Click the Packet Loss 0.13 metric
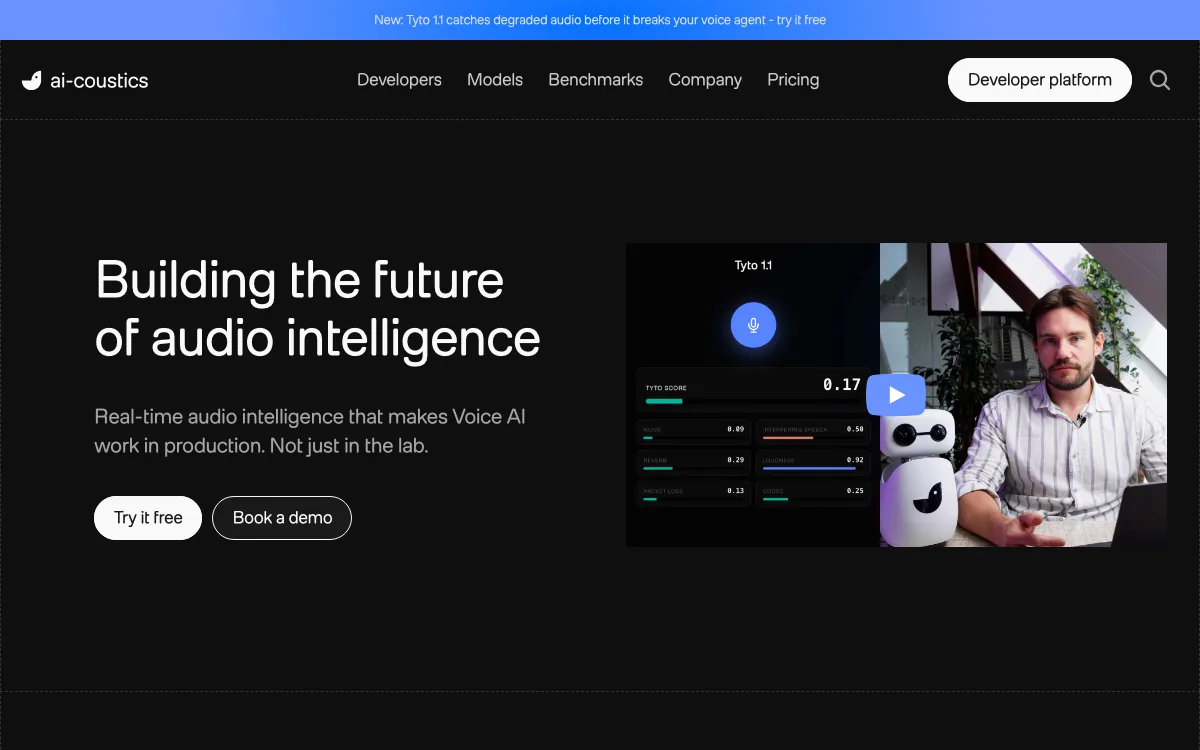The width and height of the screenshot is (1200, 750). (694, 494)
